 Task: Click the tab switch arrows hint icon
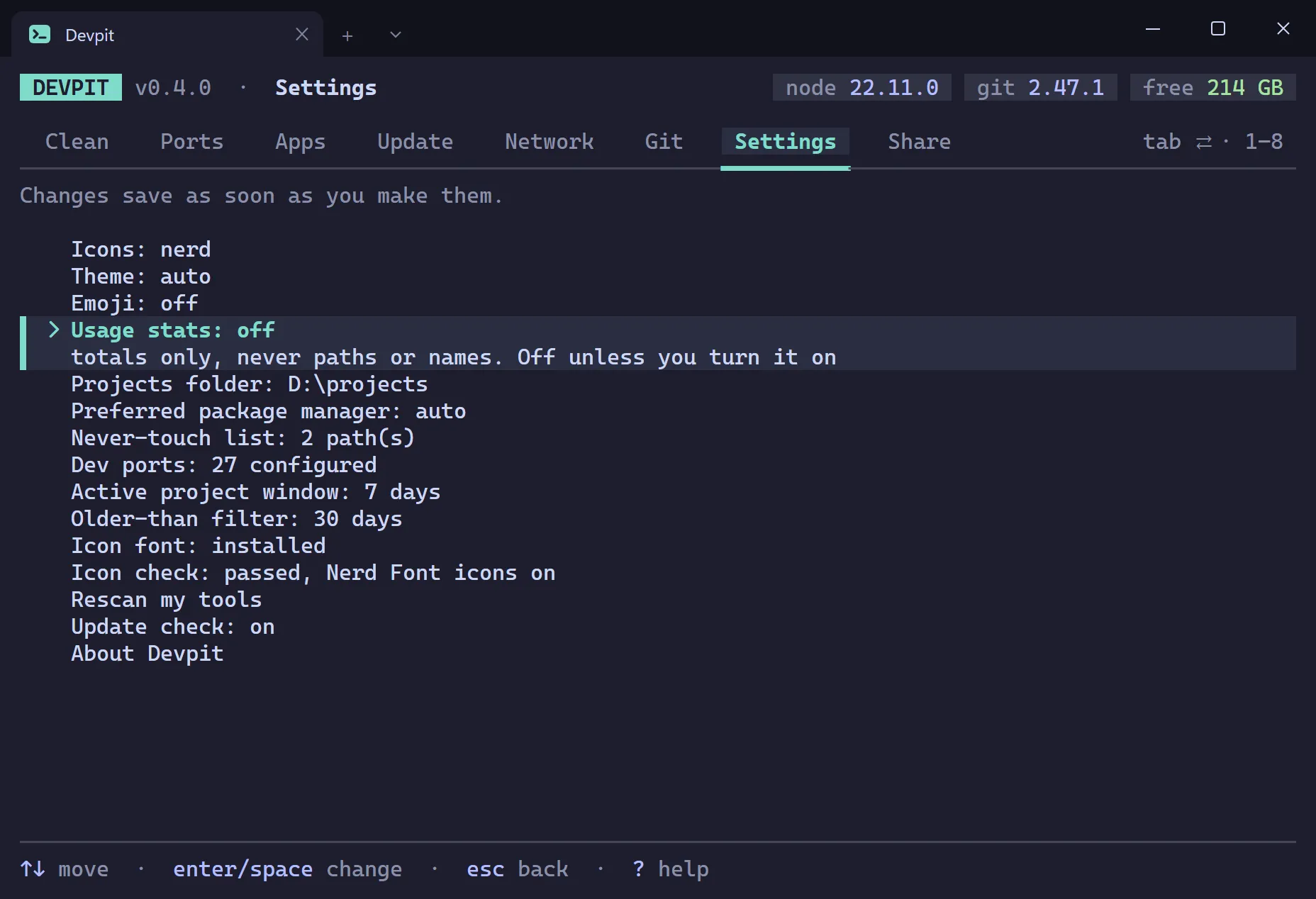coord(1204,143)
